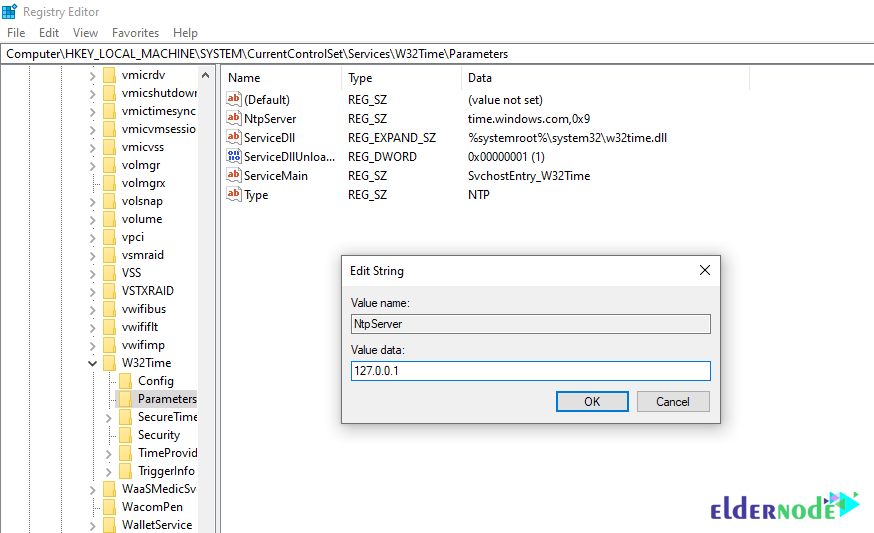Expand the vwififlt key chevron

tap(93, 328)
